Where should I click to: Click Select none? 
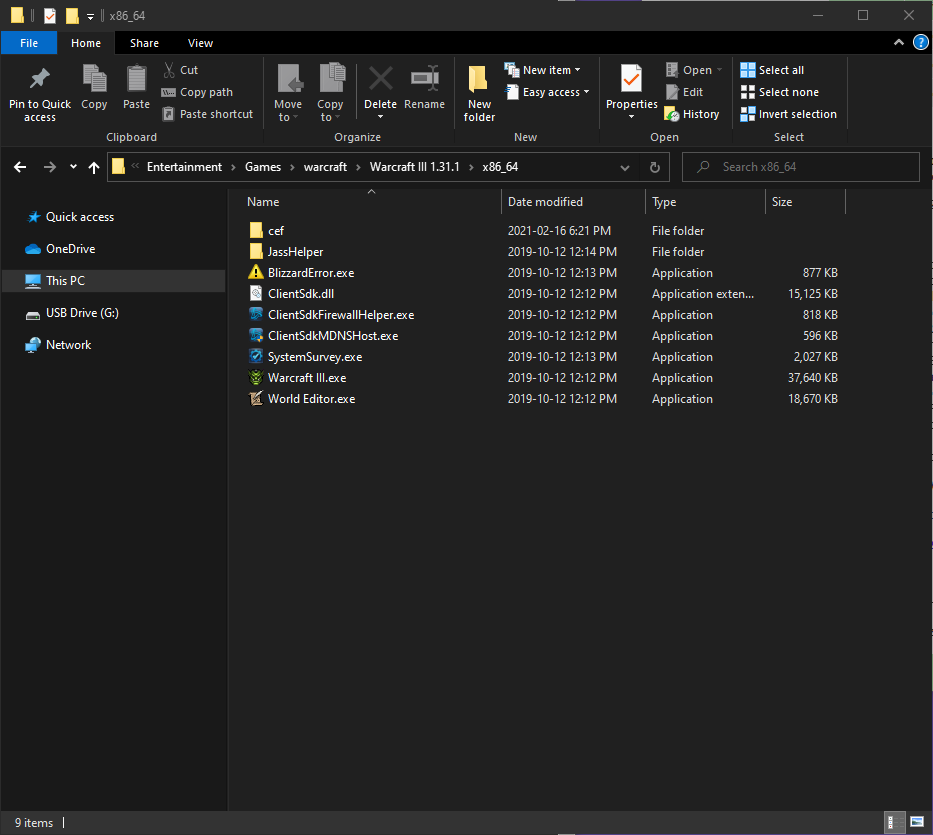[779, 92]
